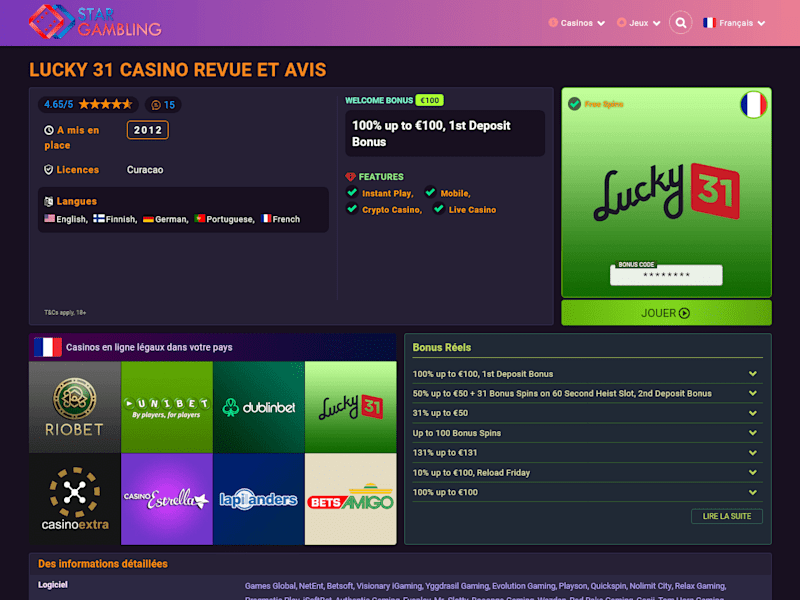Image resolution: width=800 pixels, height=600 pixels.
Task: Expand the 31% up to €50 row
Action: click(587, 413)
